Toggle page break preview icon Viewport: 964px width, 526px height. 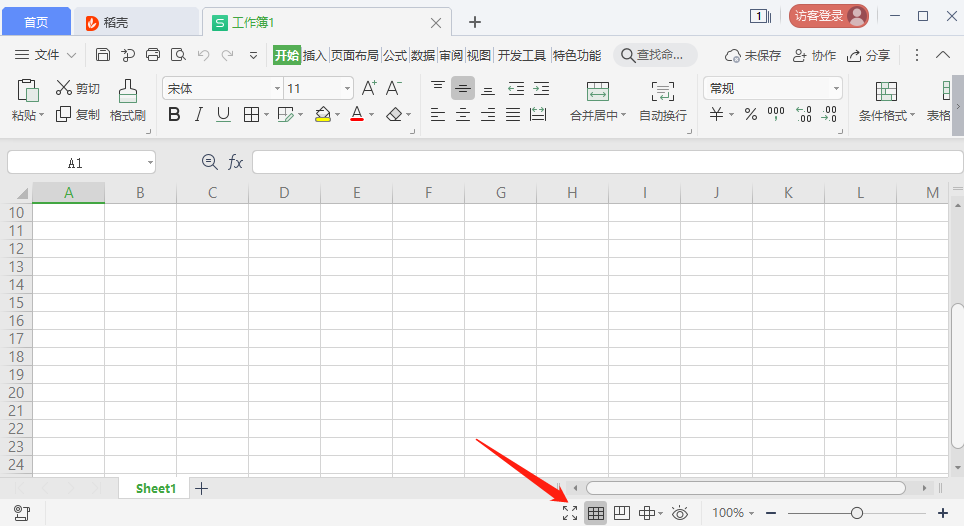622,513
